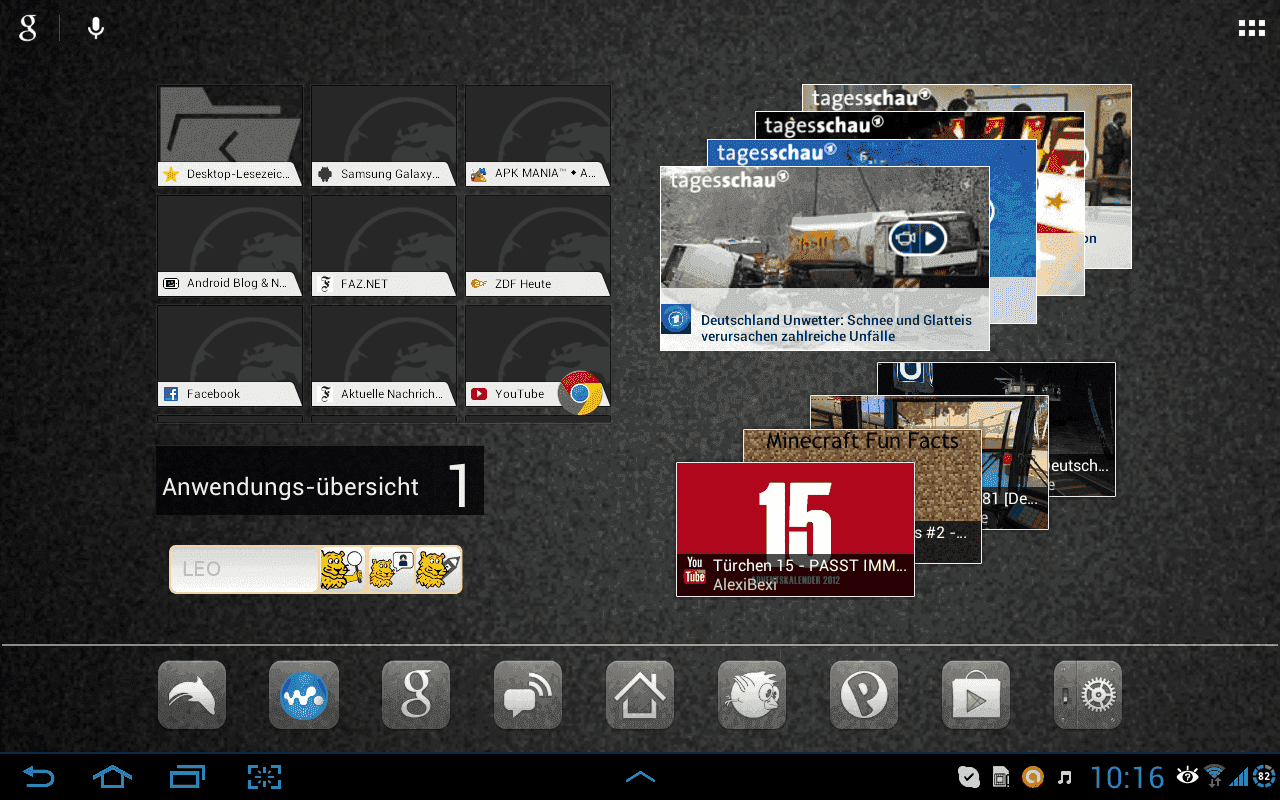Open quick settings via the 10:16 clock

pyautogui.click(x=1127, y=777)
